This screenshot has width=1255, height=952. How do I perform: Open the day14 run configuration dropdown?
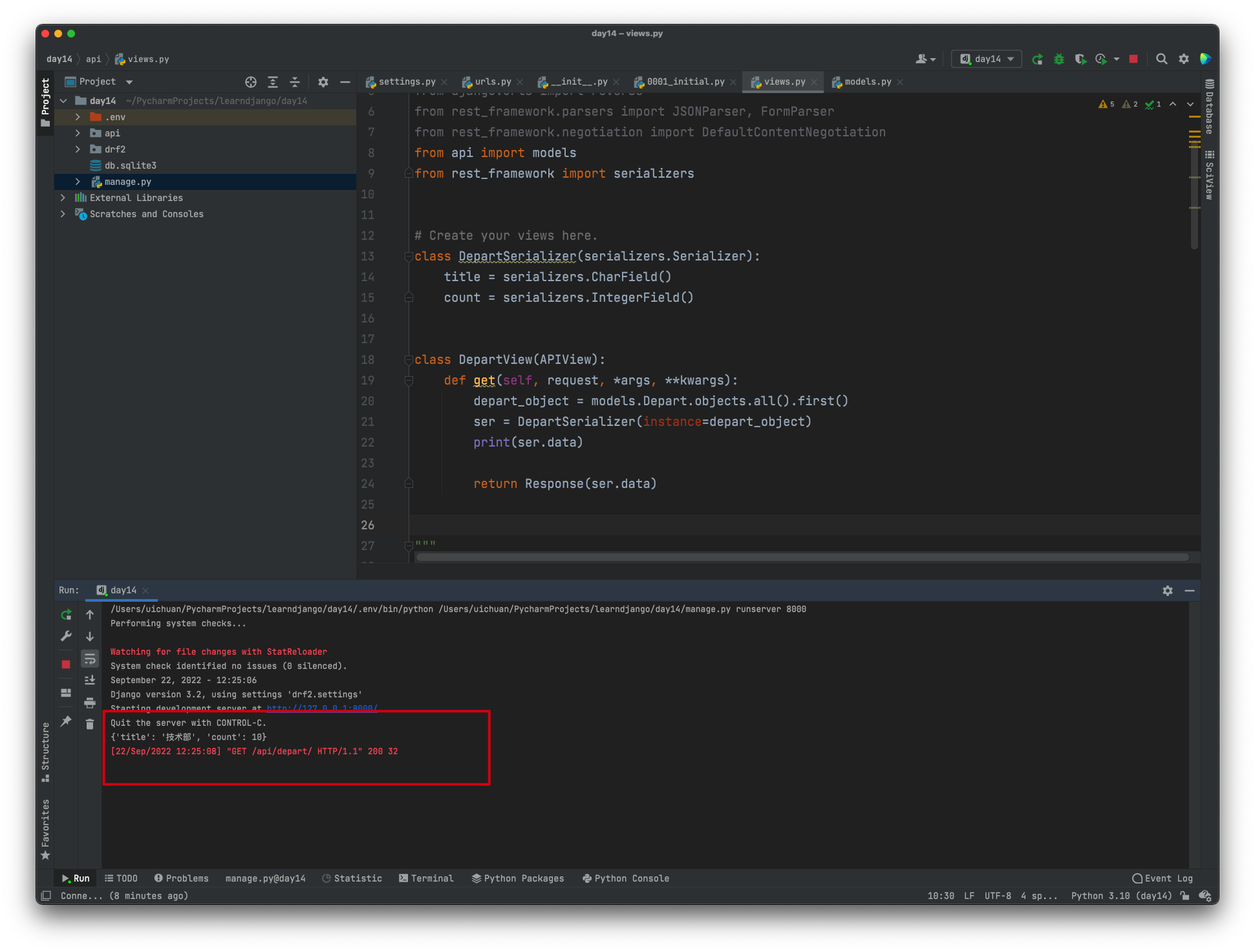pos(987,59)
